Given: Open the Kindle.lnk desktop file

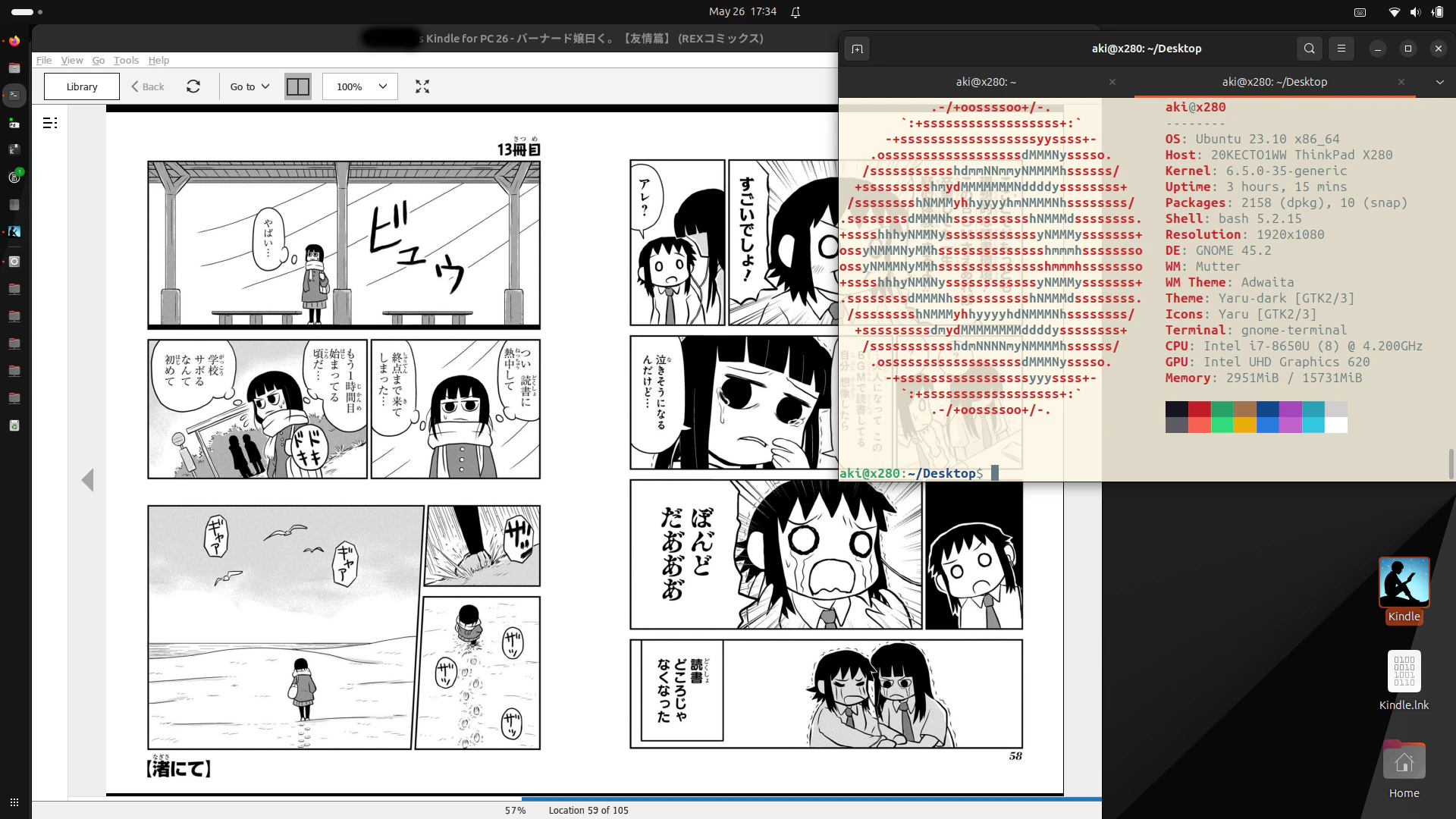Looking at the screenshot, I should (x=1404, y=680).
